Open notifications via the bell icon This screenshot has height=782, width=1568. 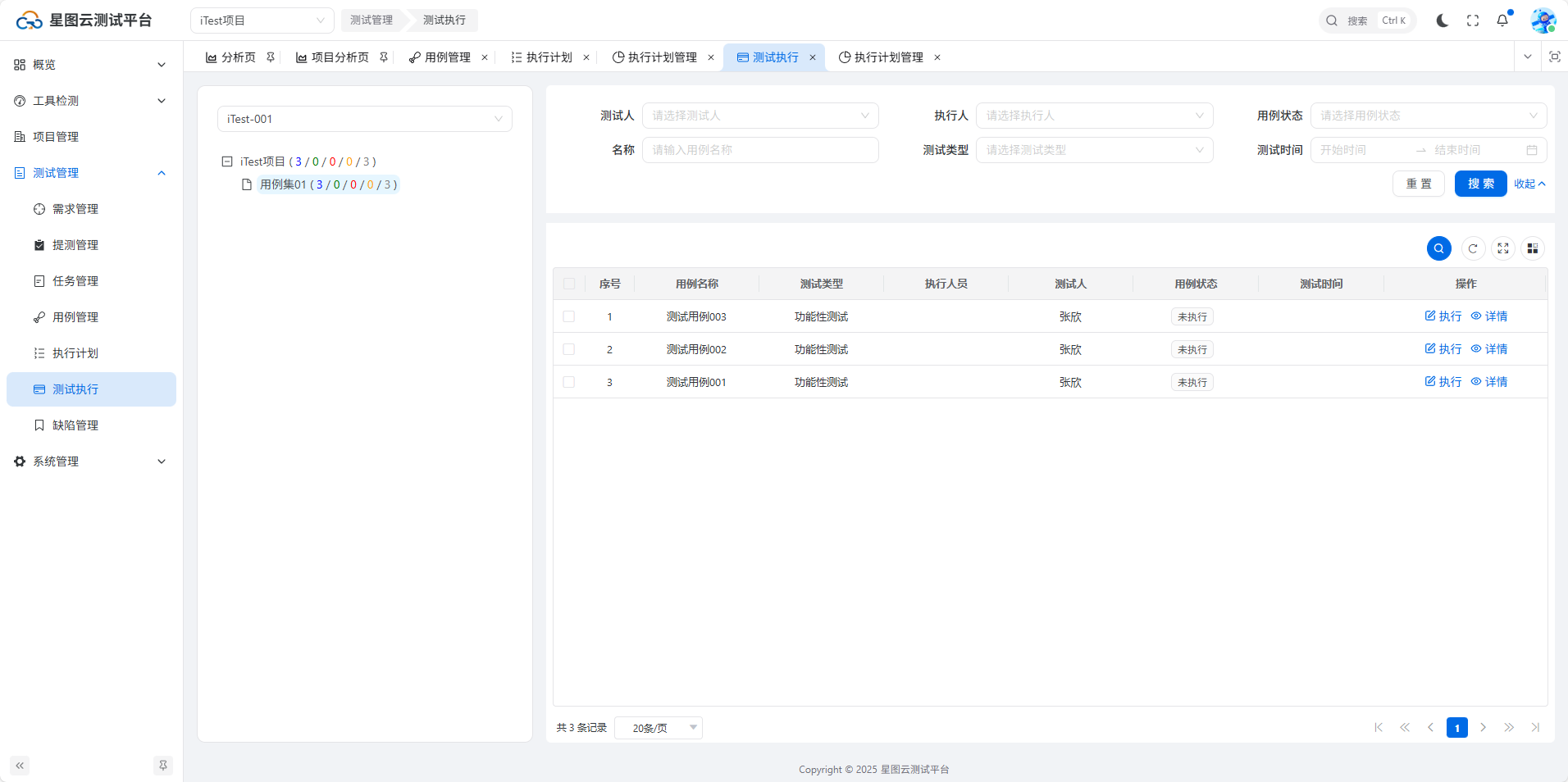click(x=1502, y=20)
